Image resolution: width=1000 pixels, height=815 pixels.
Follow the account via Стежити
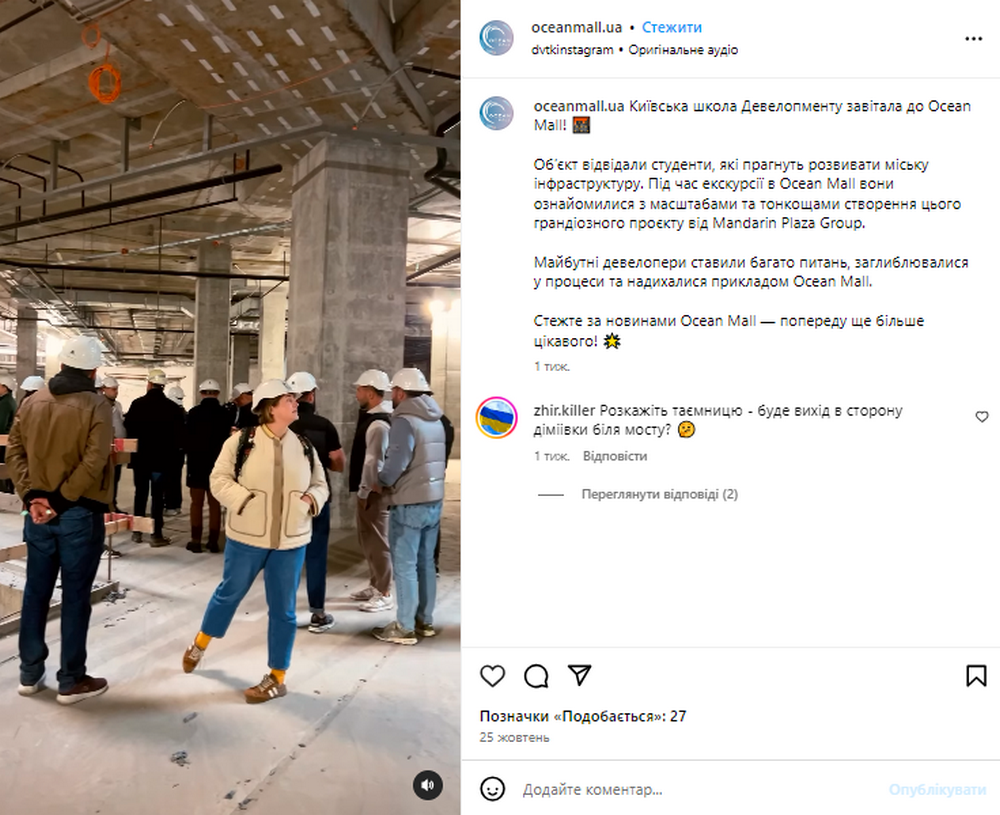pyautogui.click(x=672, y=27)
